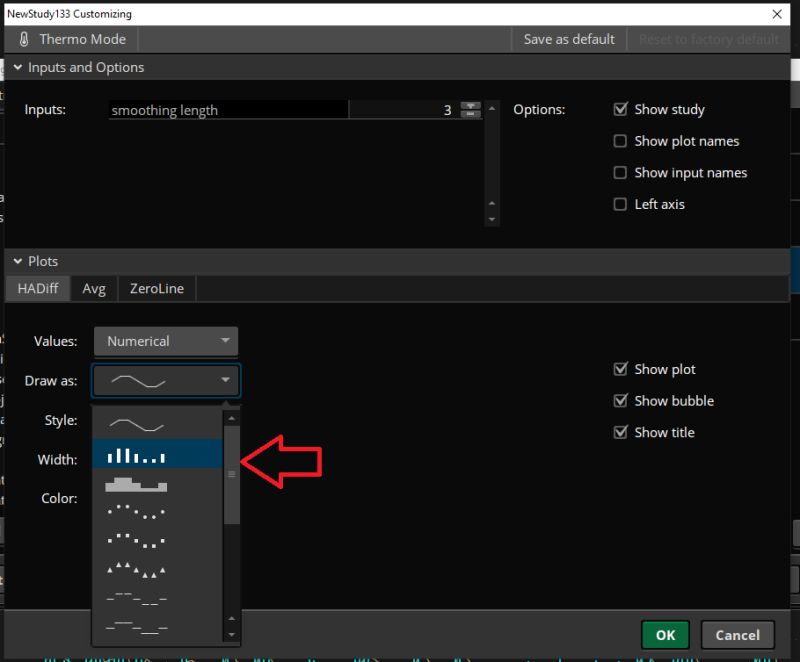Collapse the Inputs and Options section
Image resolution: width=800 pixels, height=662 pixels.
click(17, 67)
